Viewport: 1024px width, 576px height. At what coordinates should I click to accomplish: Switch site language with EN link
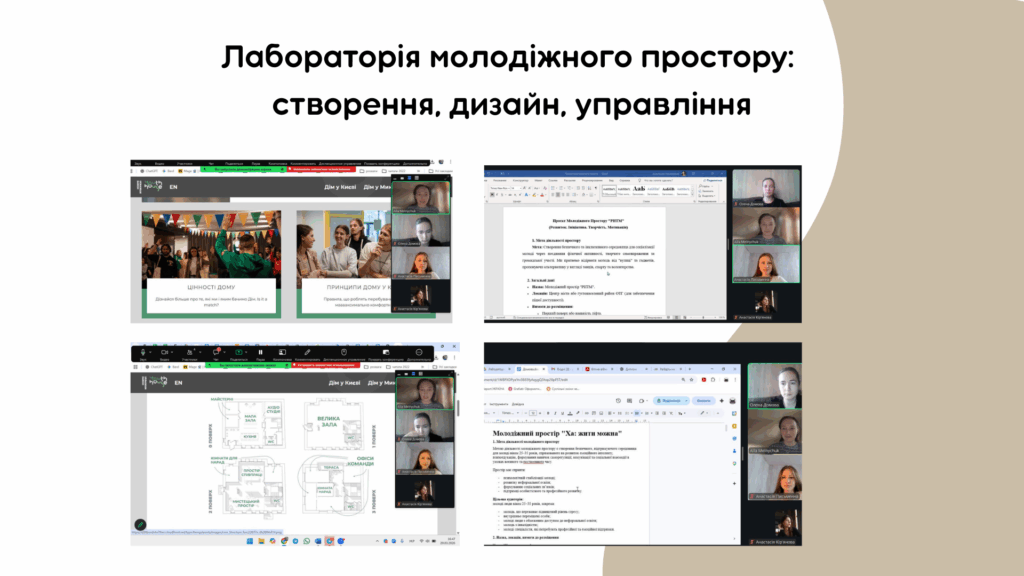(174, 187)
